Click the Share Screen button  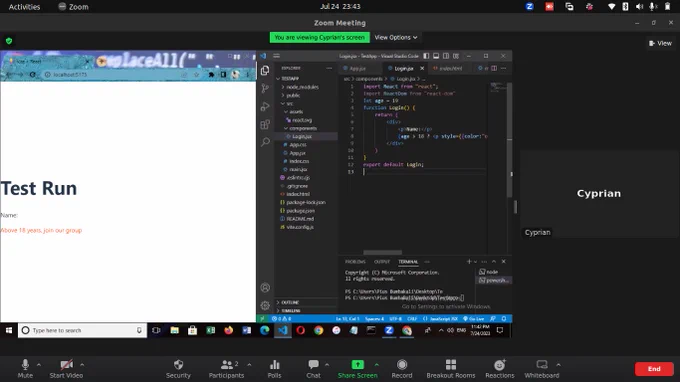tap(357, 369)
